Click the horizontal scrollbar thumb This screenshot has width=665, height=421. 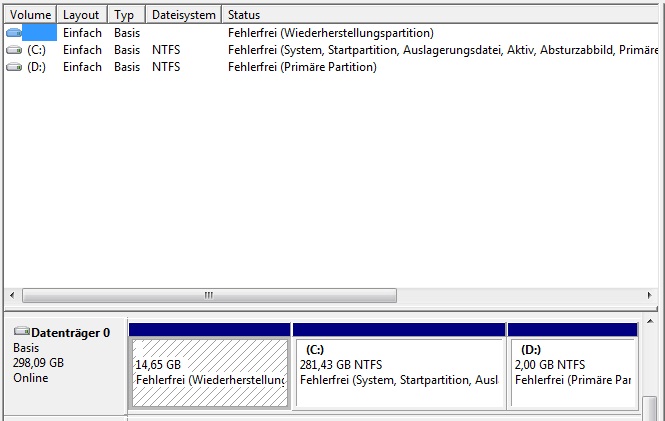point(210,296)
